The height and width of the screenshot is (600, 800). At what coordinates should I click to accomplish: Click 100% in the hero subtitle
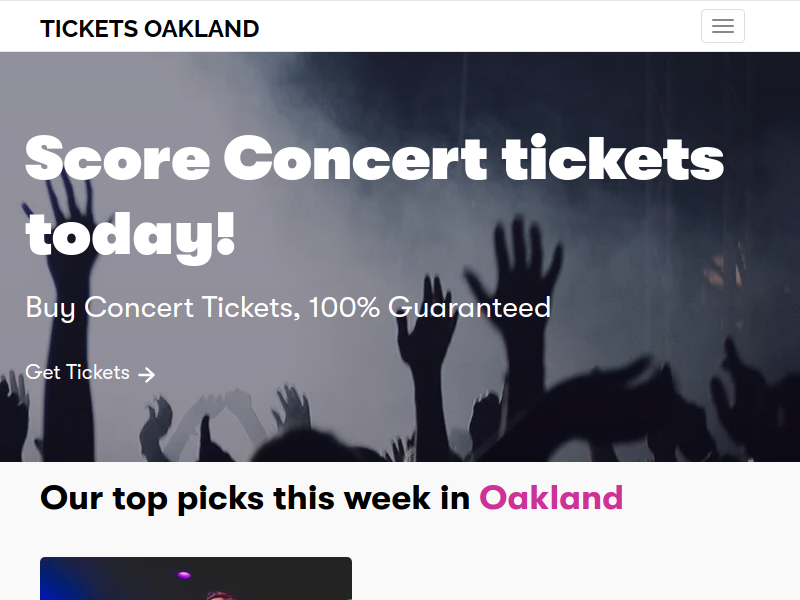pos(344,307)
